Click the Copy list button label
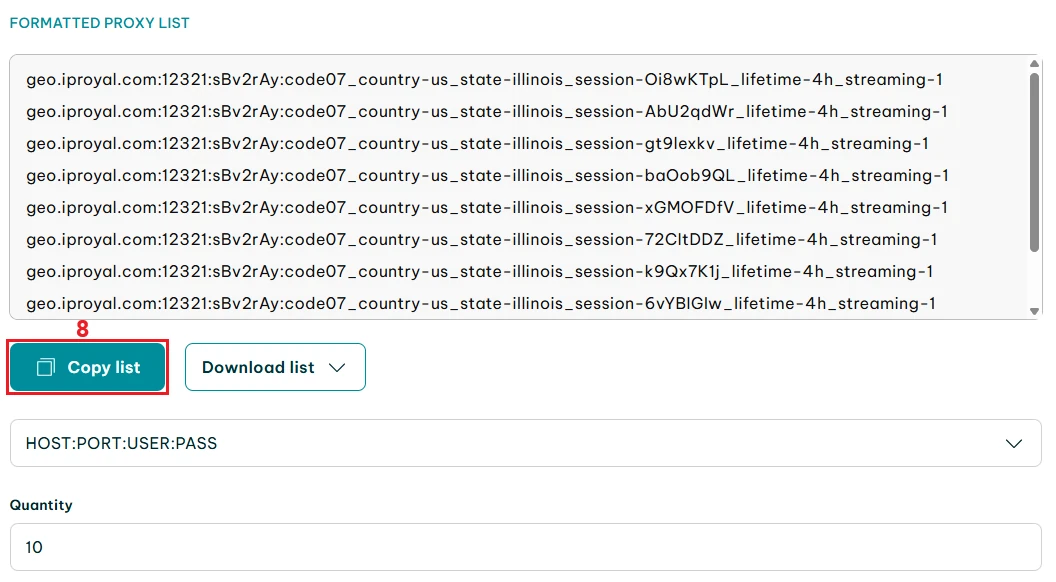The image size is (1056, 582). point(104,368)
